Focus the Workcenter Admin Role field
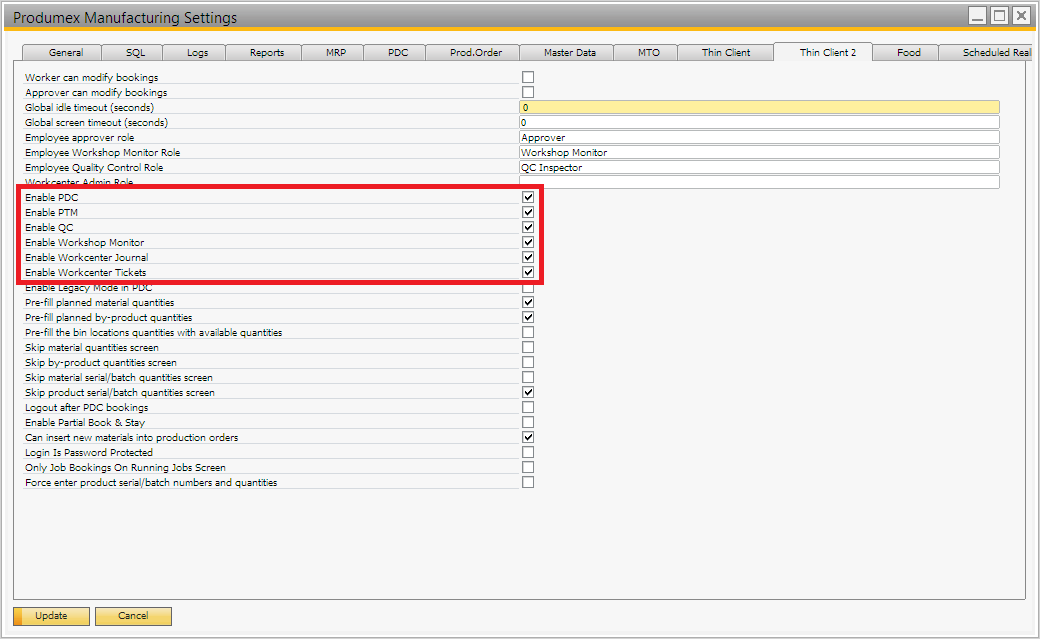 pyautogui.click(x=758, y=182)
